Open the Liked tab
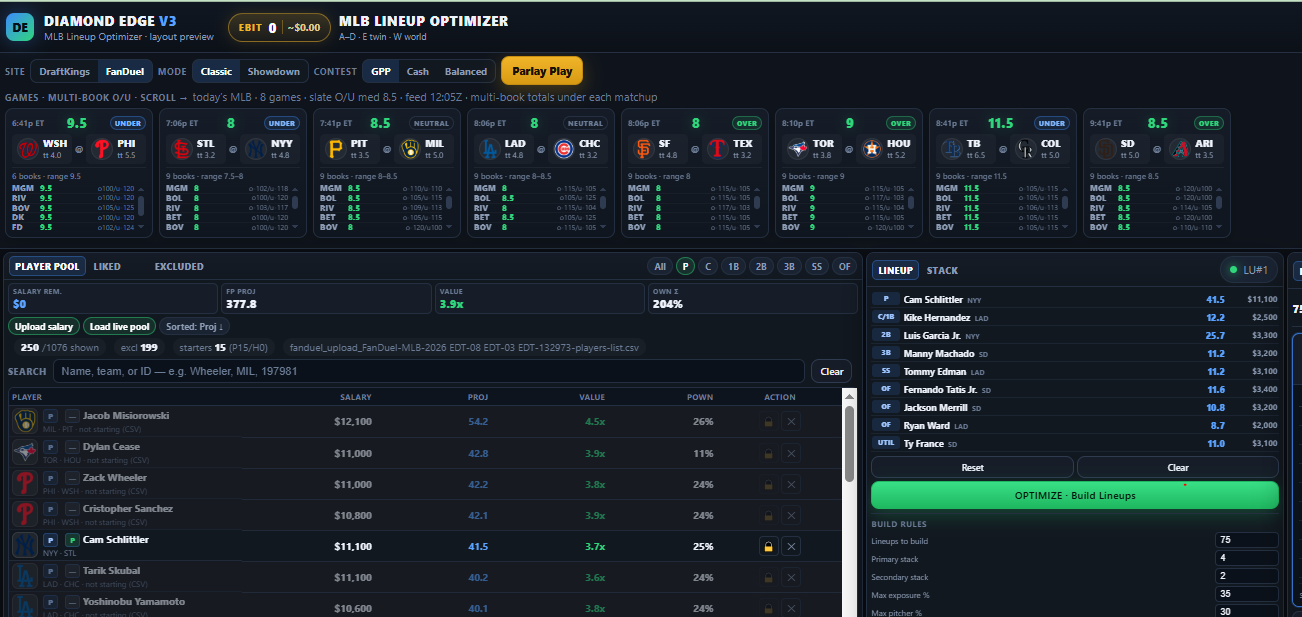This screenshot has height=617, width=1302. [107, 266]
